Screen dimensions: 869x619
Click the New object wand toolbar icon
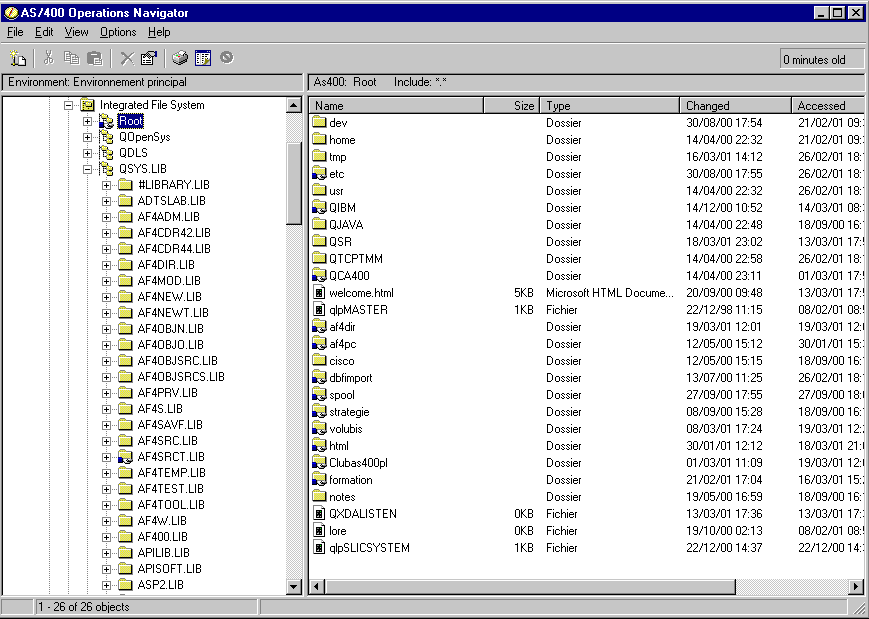(18, 58)
